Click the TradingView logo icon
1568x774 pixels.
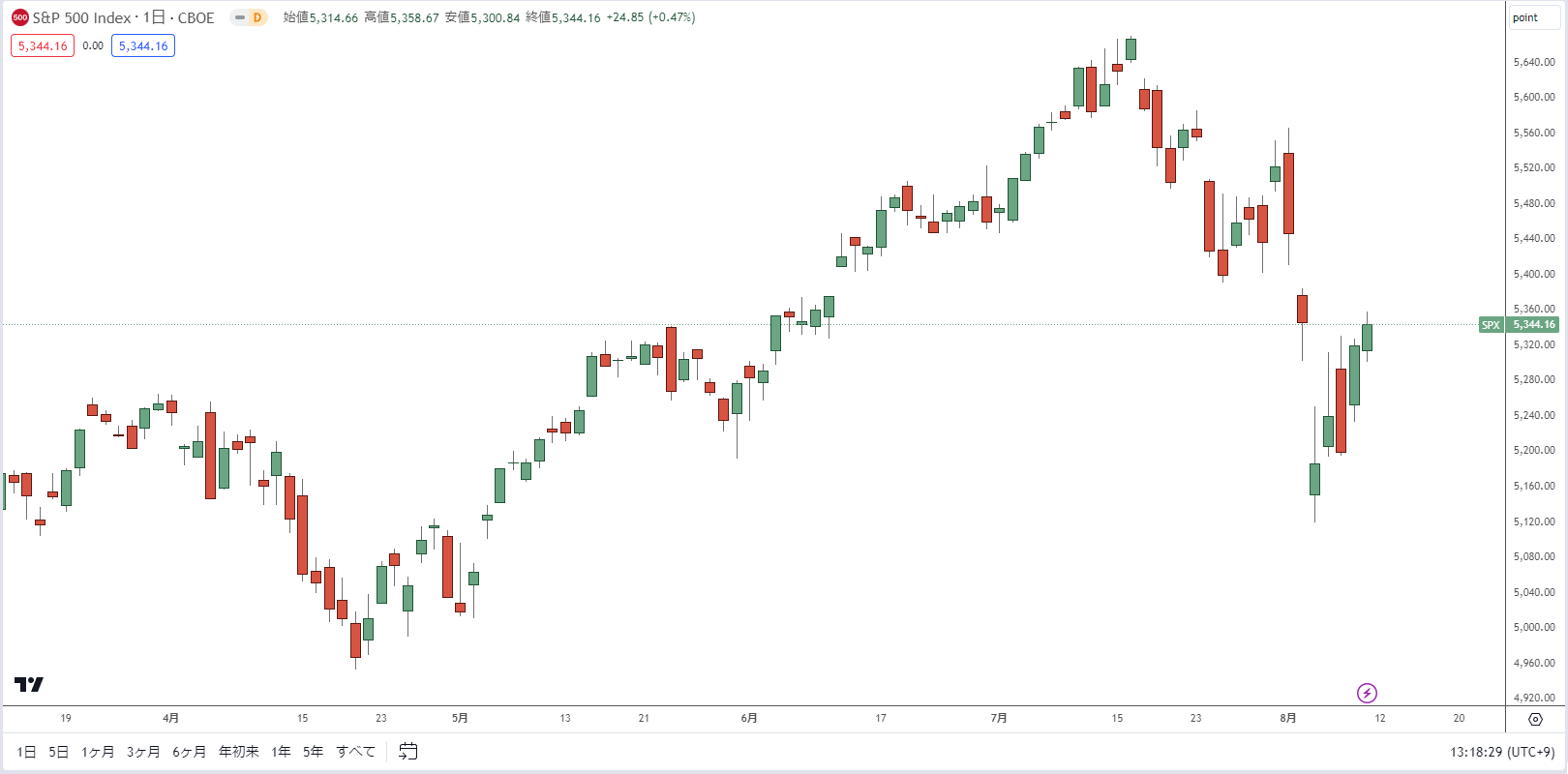click(29, 685)
